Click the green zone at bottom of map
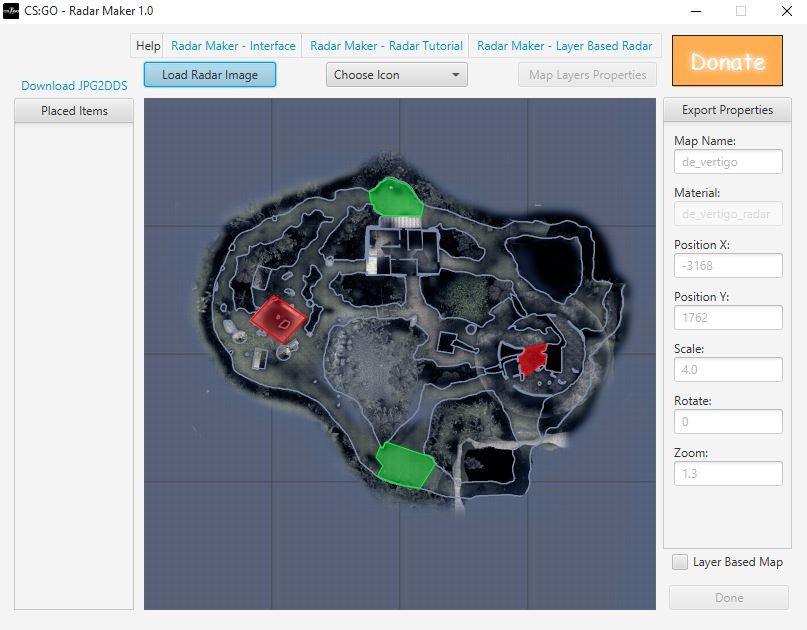The image size is (807, 630). click(x=405, y=464)
